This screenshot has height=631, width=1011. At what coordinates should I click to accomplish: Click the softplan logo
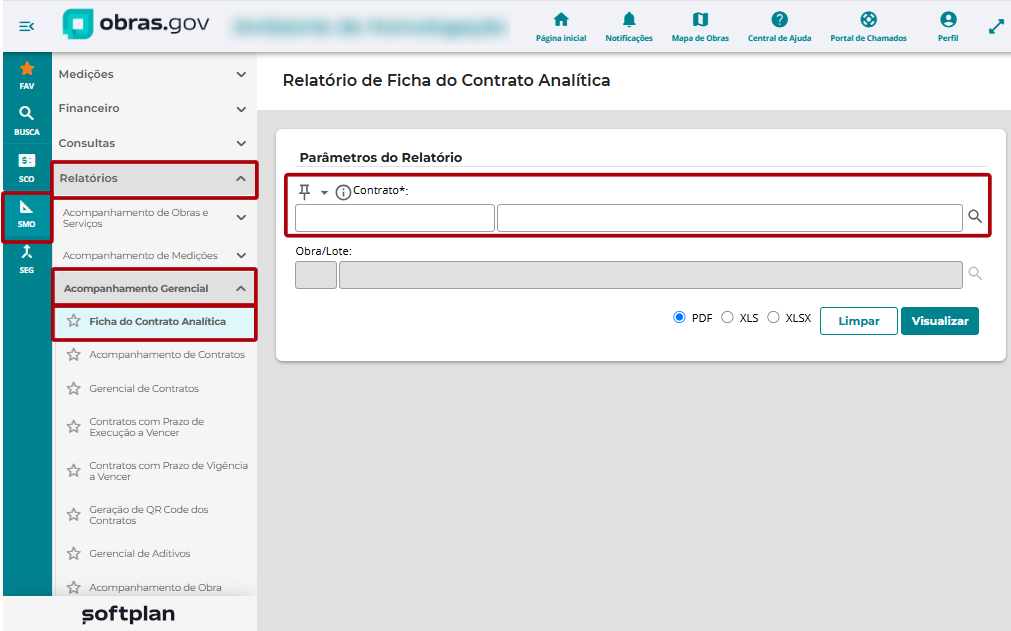pyautogui.click(x=128, y=614)
